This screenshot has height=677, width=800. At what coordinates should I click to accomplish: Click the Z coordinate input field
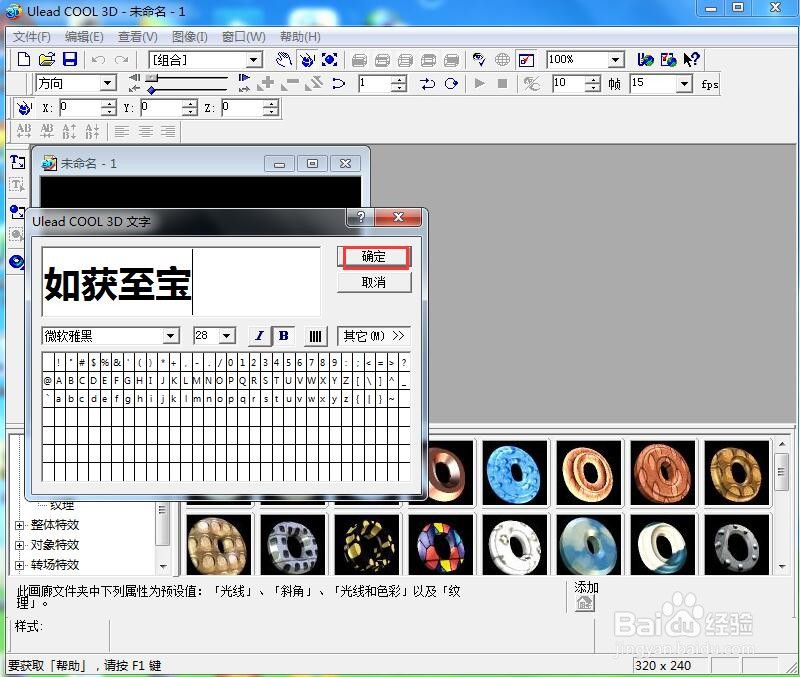coord(242,108)
